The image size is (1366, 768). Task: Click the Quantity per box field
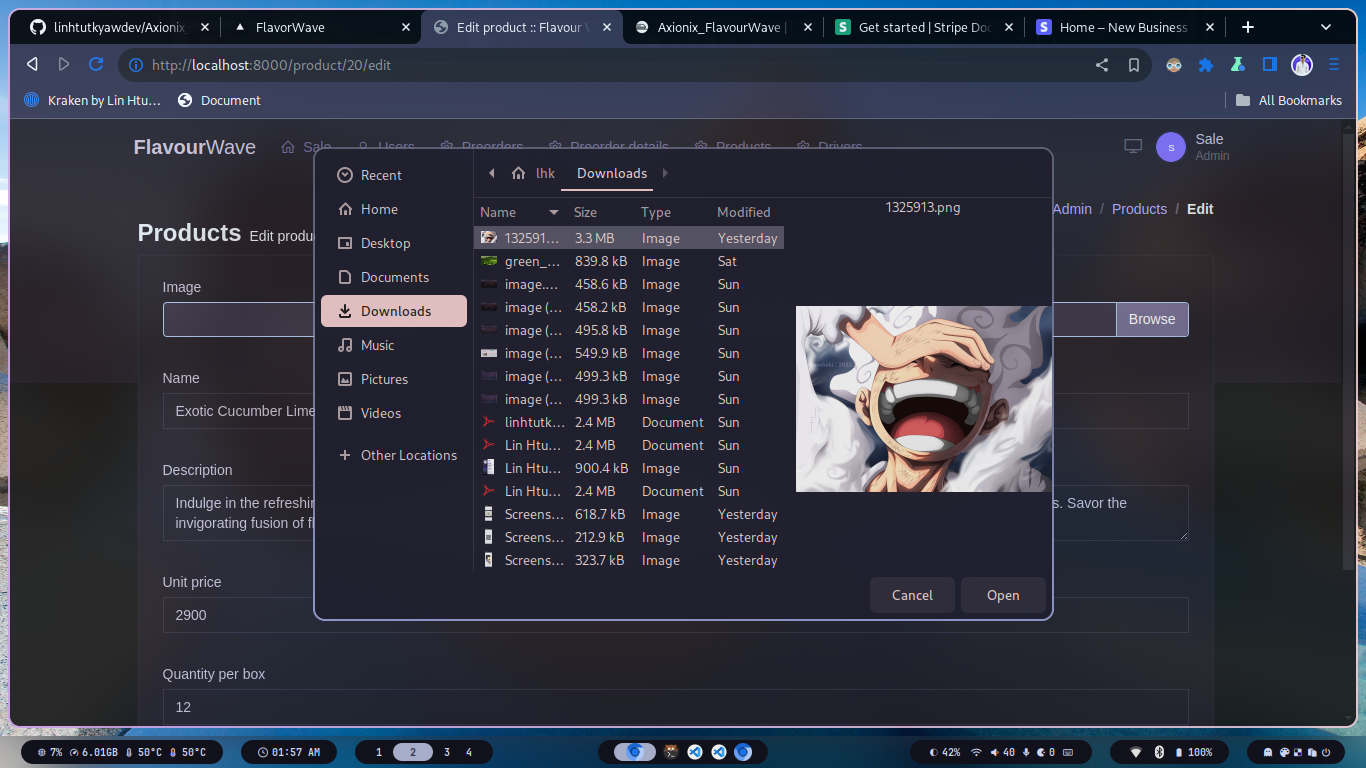(675, 707)
